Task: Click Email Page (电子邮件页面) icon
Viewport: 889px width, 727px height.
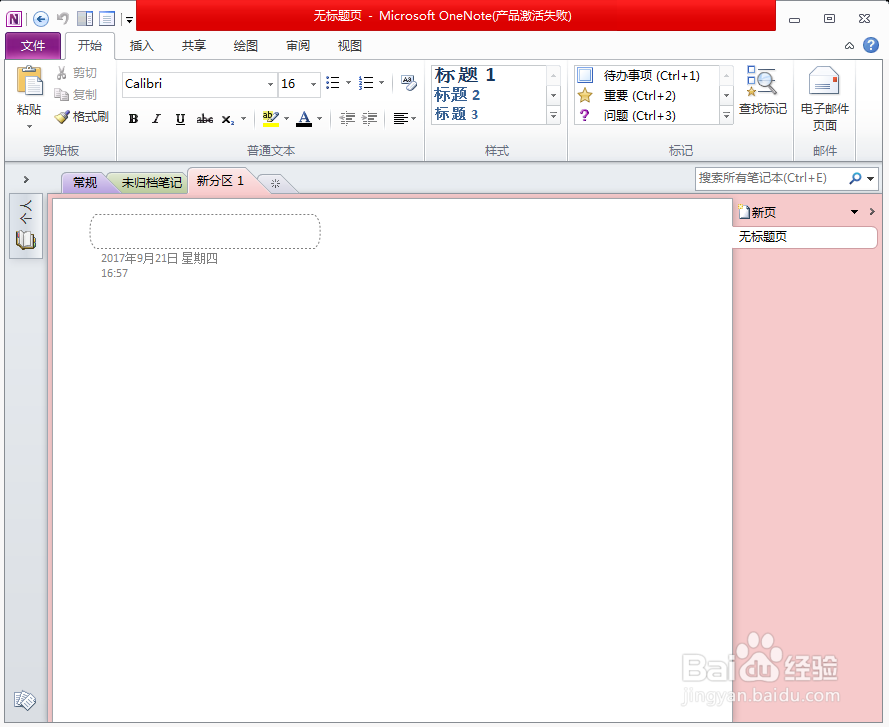Action: [x=824, y=99]
